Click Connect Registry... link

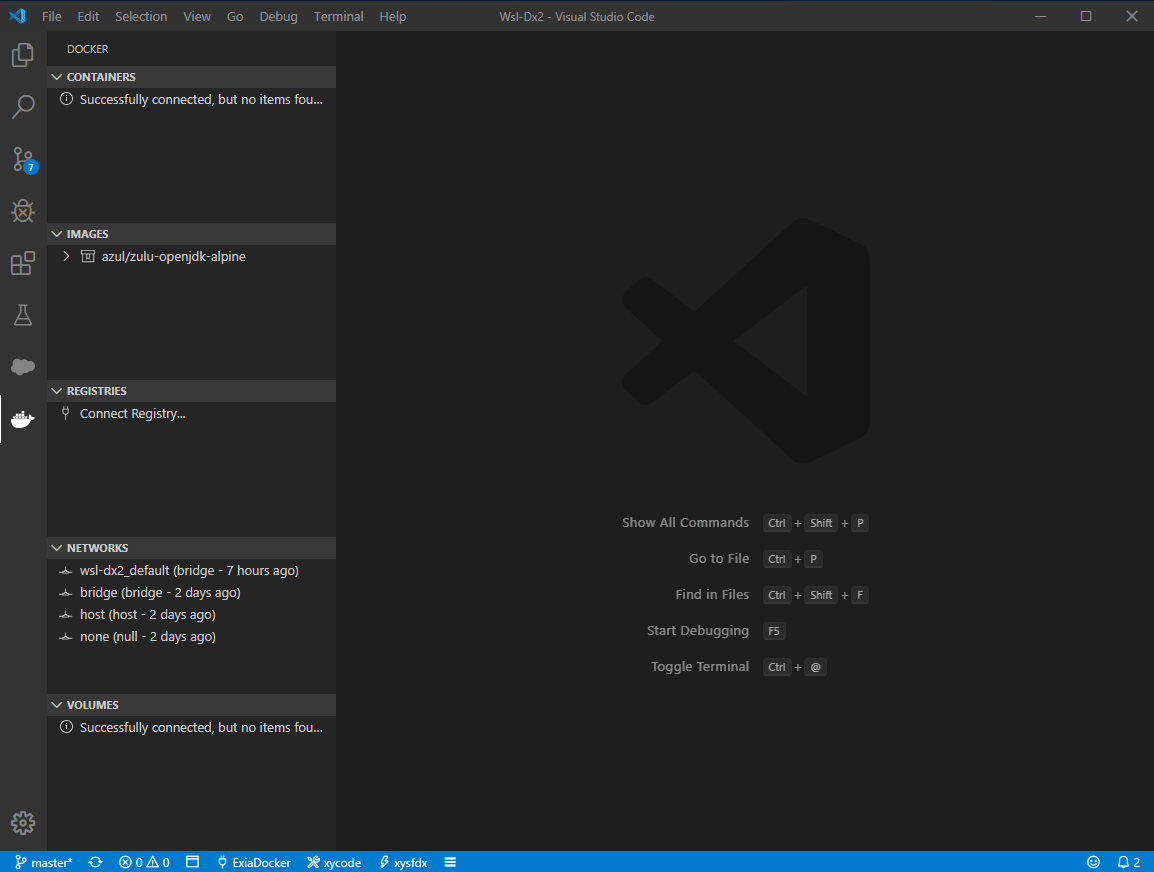pos(132,414)
